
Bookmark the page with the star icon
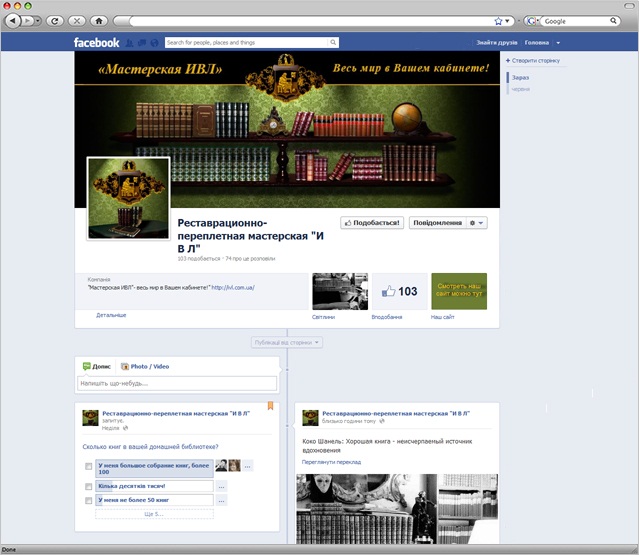pyautogui.click(x=498, y=21)
